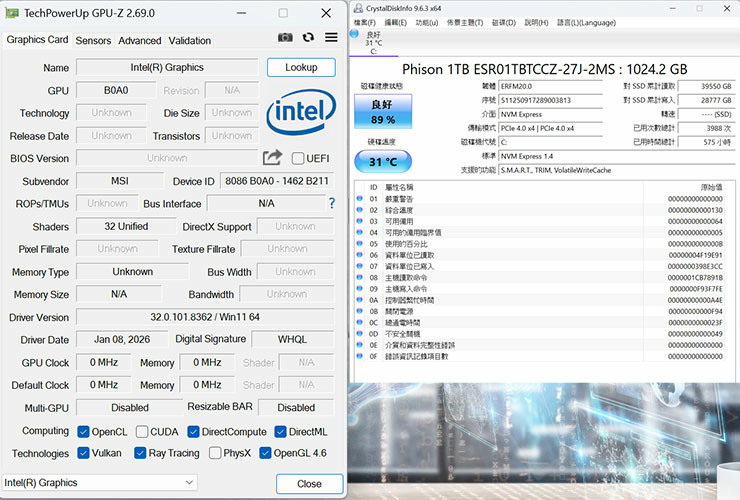The width and height of the screenshot is (740, 500).
Task: Click the status circle for attribute 07
Action: click(360, 266)
